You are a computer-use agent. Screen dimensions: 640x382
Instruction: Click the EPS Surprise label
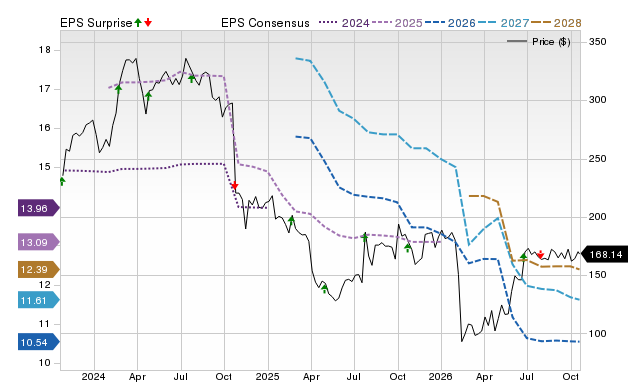pos(96,23)
